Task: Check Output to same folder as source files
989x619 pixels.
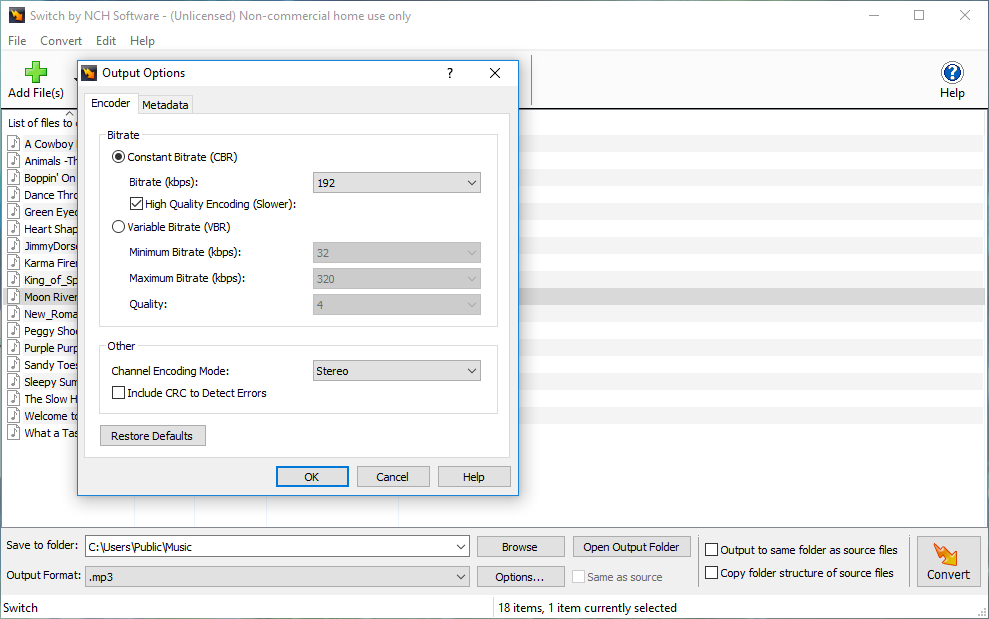Action: point(711,549)
